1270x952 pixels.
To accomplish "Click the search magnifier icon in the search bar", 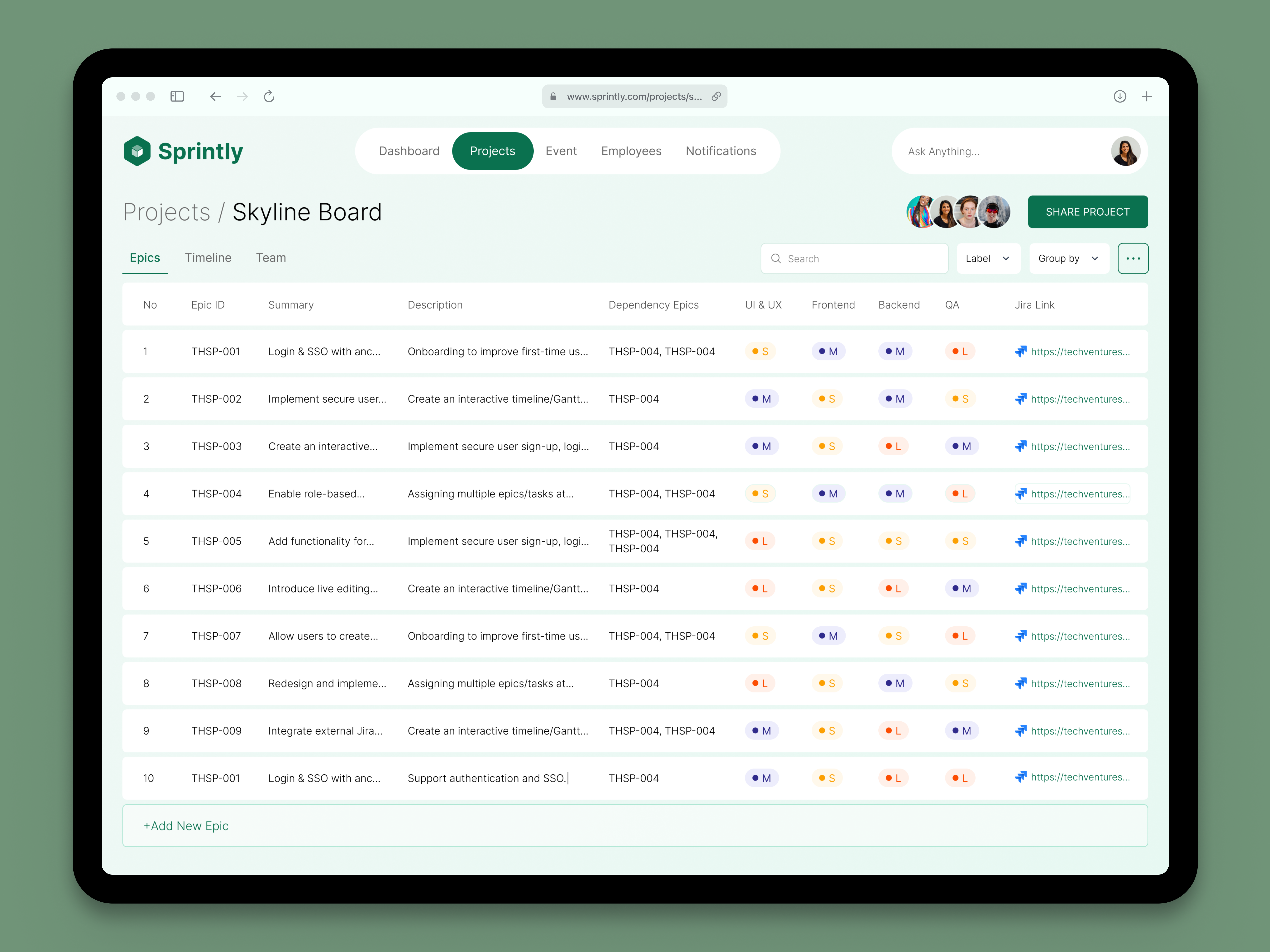I will (x=776, y=258).
